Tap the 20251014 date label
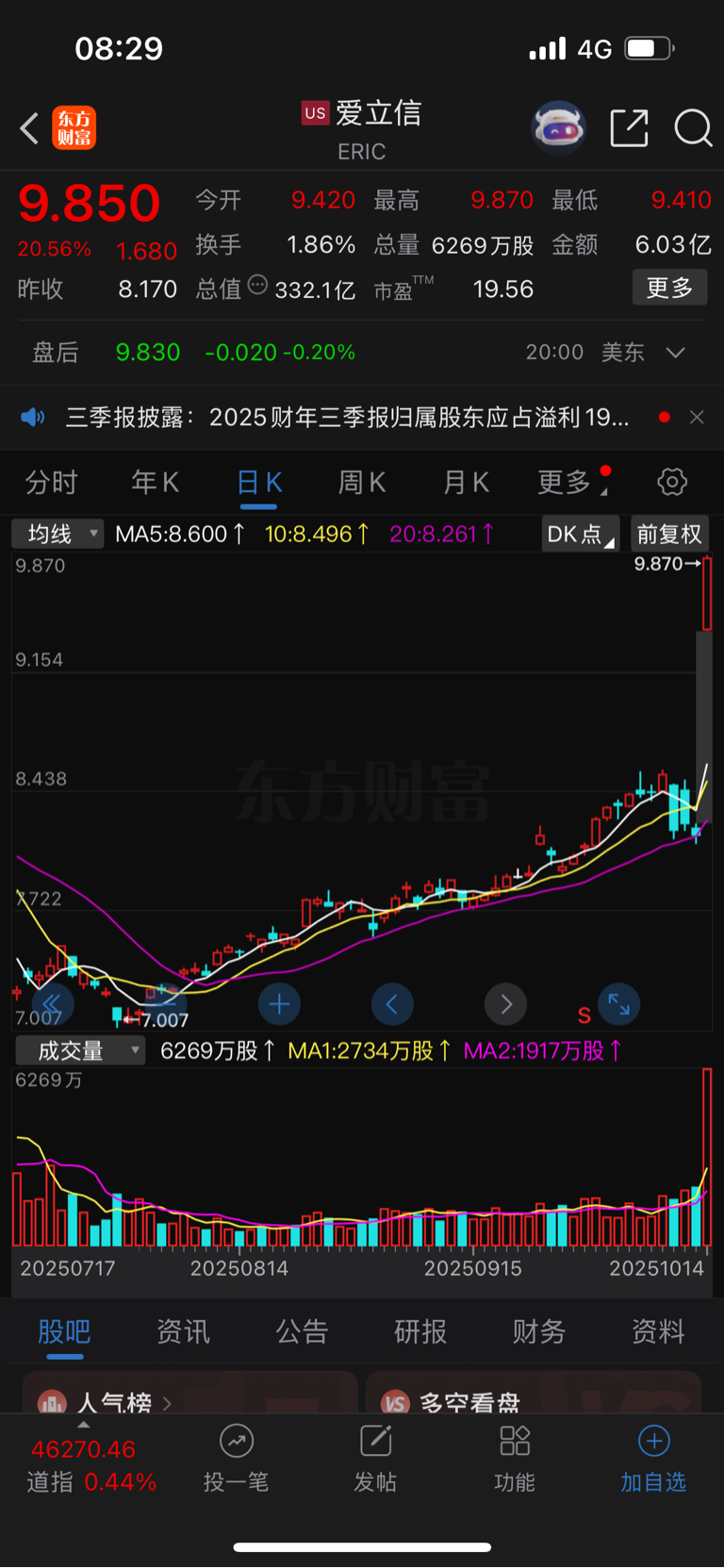The image size is (724, 1568). pos(656,1268)
